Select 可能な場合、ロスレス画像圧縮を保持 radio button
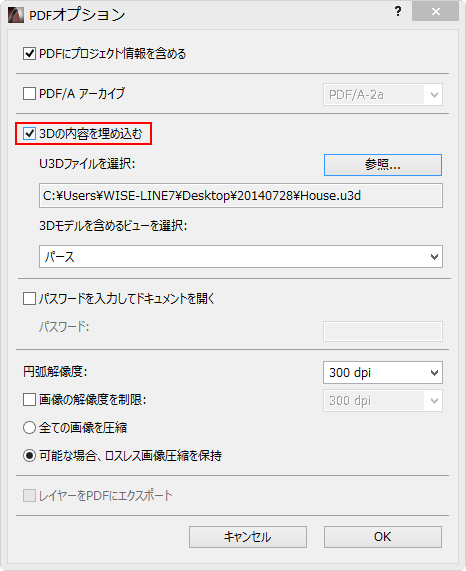 pos(29,455)
